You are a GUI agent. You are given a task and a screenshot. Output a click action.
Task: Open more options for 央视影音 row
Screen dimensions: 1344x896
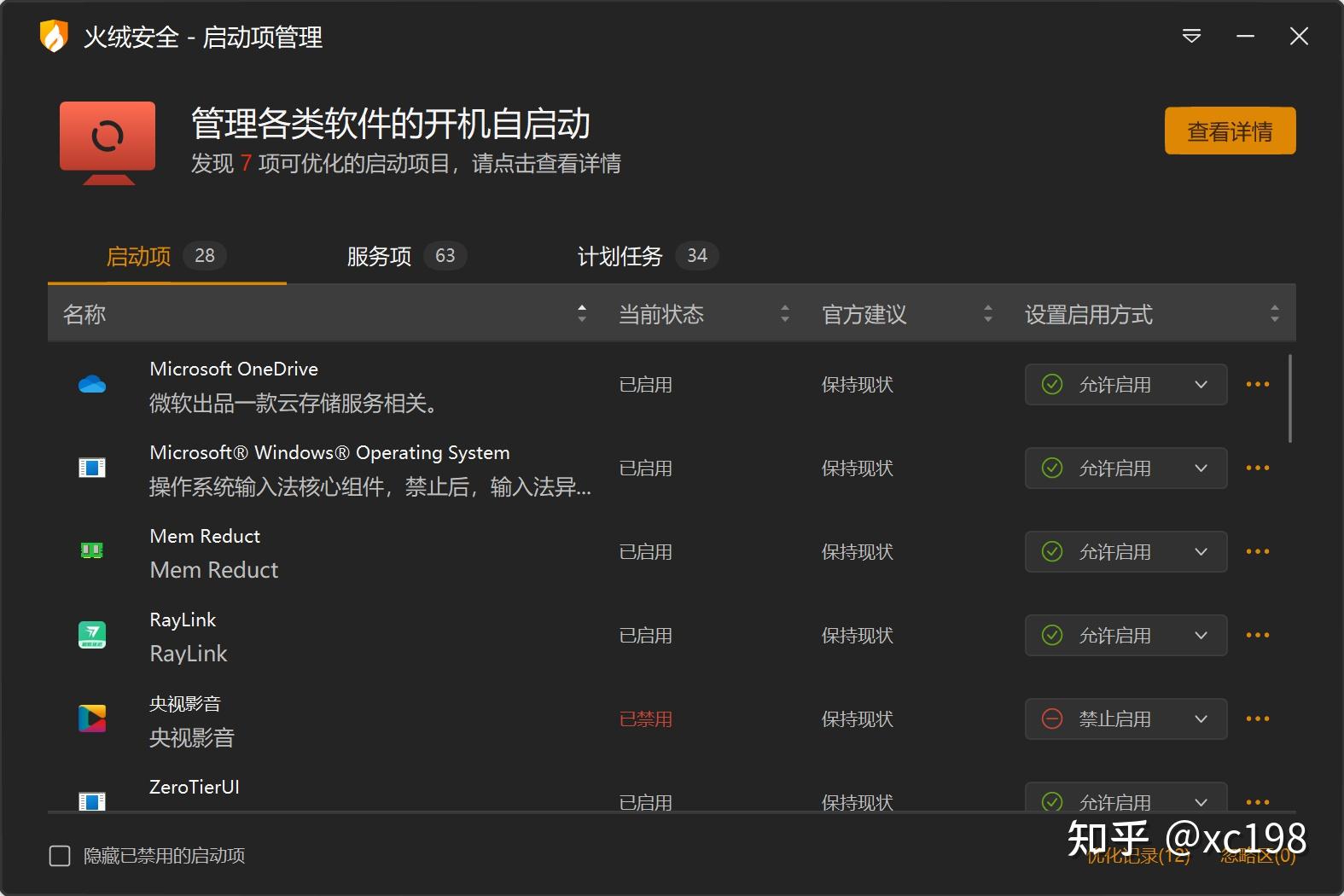(1258, 719)
